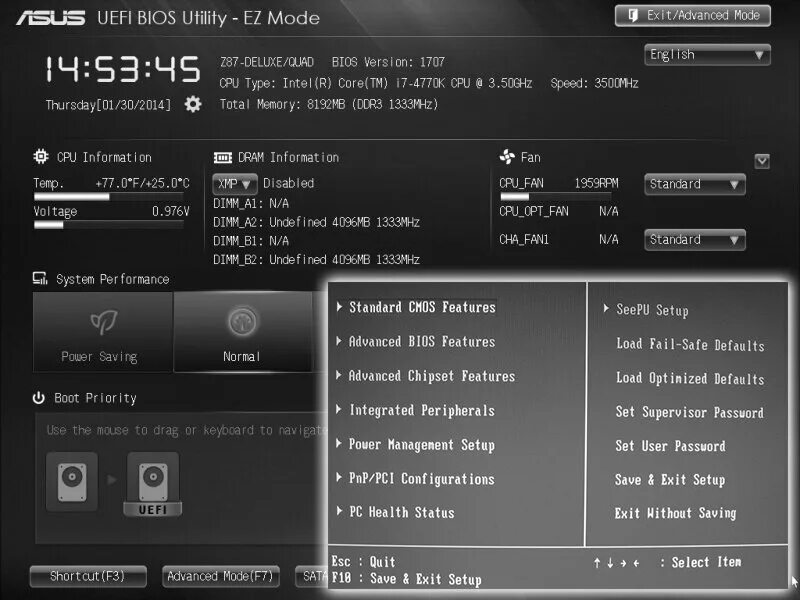Screen dimensions: 800x600
Task: Click the ASUS logo
Action: click(51, 18)
